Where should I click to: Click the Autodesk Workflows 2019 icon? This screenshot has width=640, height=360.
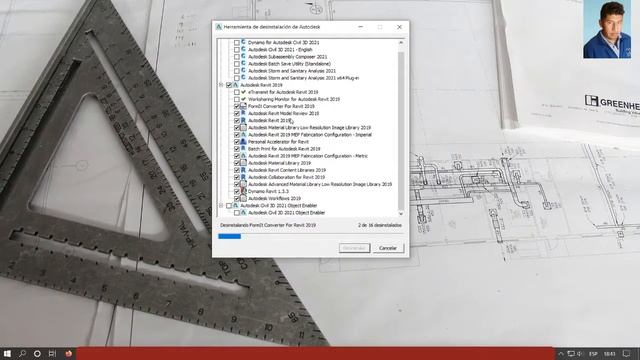[243, 198]
